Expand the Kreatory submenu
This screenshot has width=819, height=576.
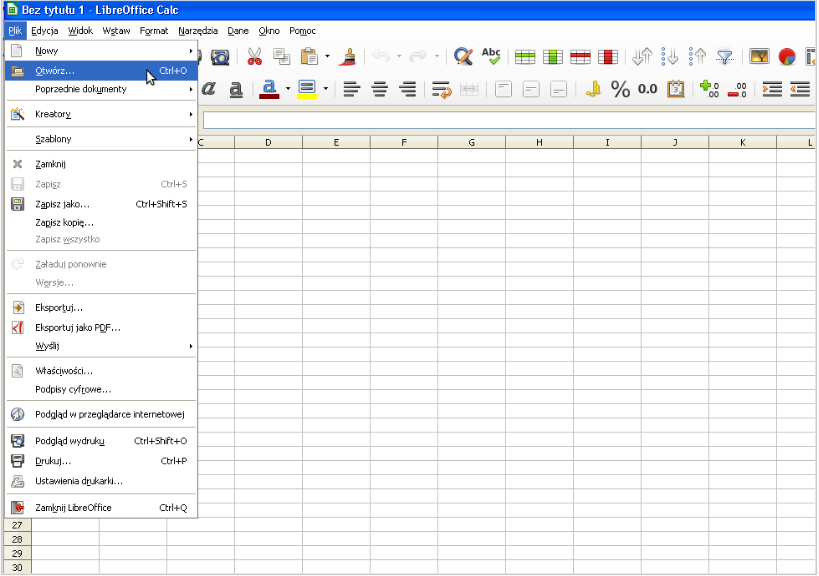(101, 114)
